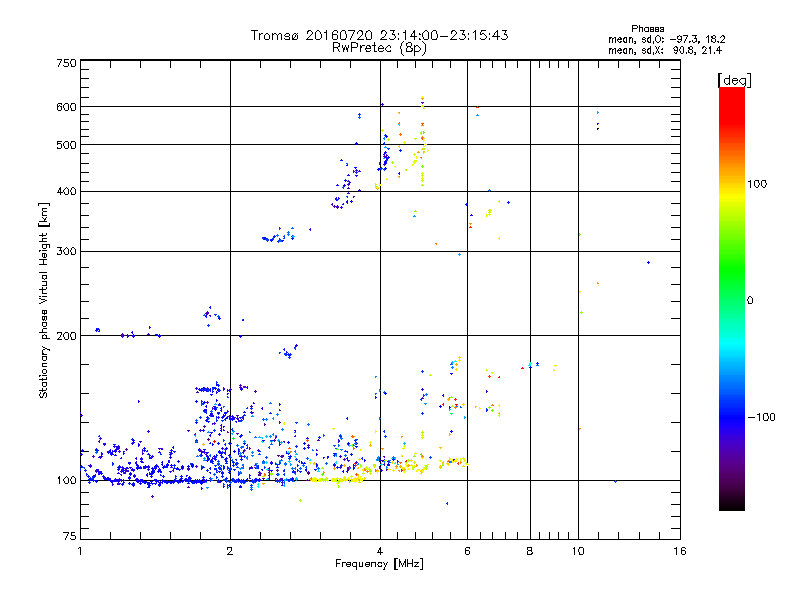Click the x-axis tick label "16"
This screenshot has height=600, width=800.
click(x=680, y=551)
